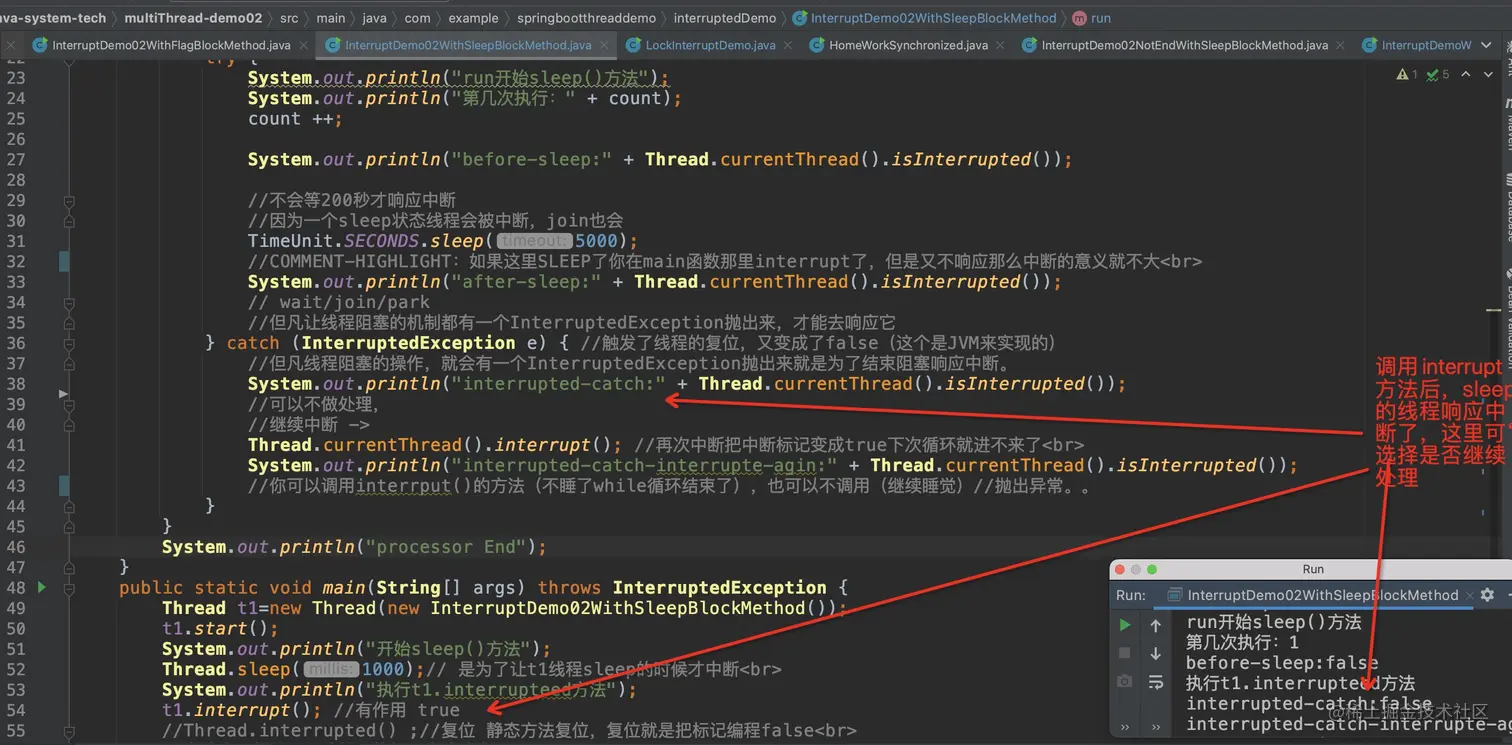This screenshot has width=1512, height=745.
Task: Click the run method in breadcrumb
Action: [x=1092, y=18]
